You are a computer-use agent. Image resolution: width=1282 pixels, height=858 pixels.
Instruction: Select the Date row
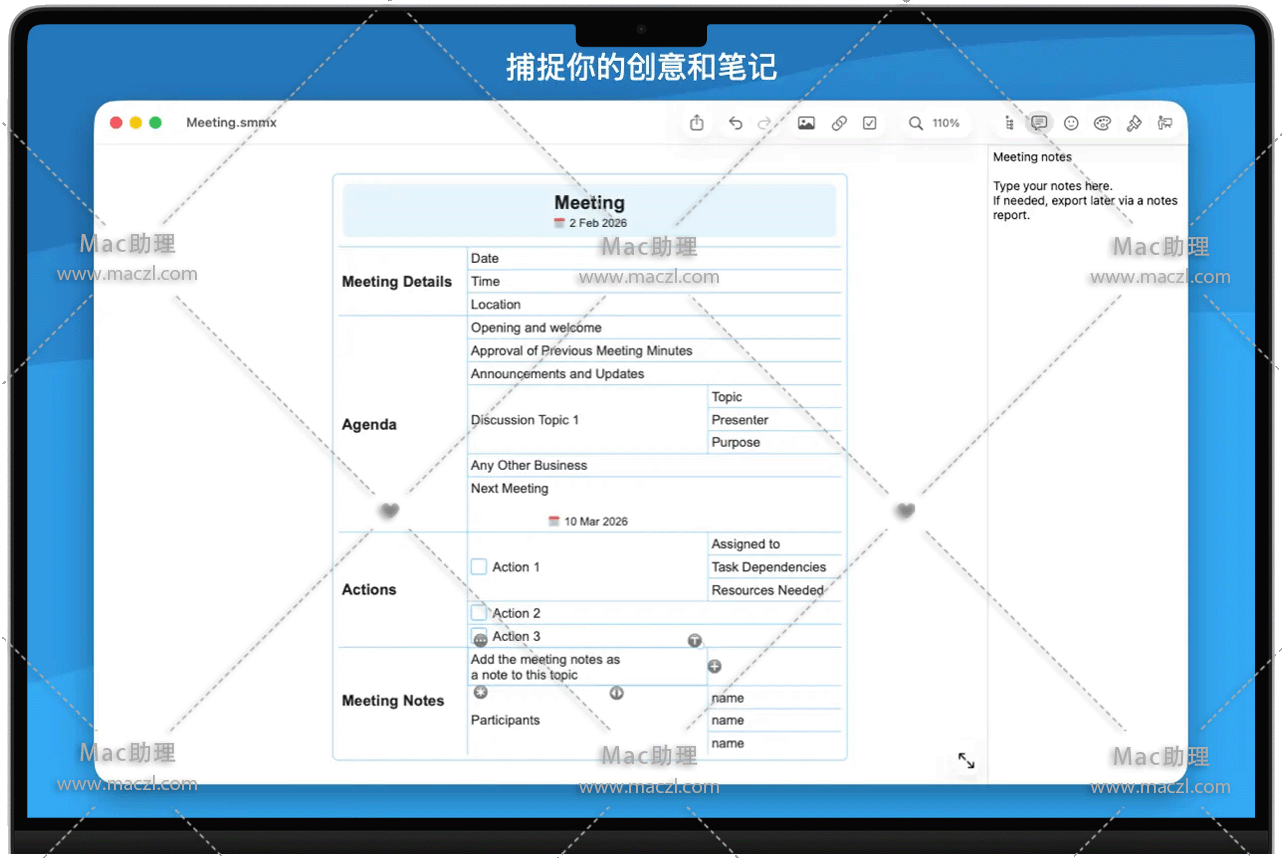tap(655, 258)
